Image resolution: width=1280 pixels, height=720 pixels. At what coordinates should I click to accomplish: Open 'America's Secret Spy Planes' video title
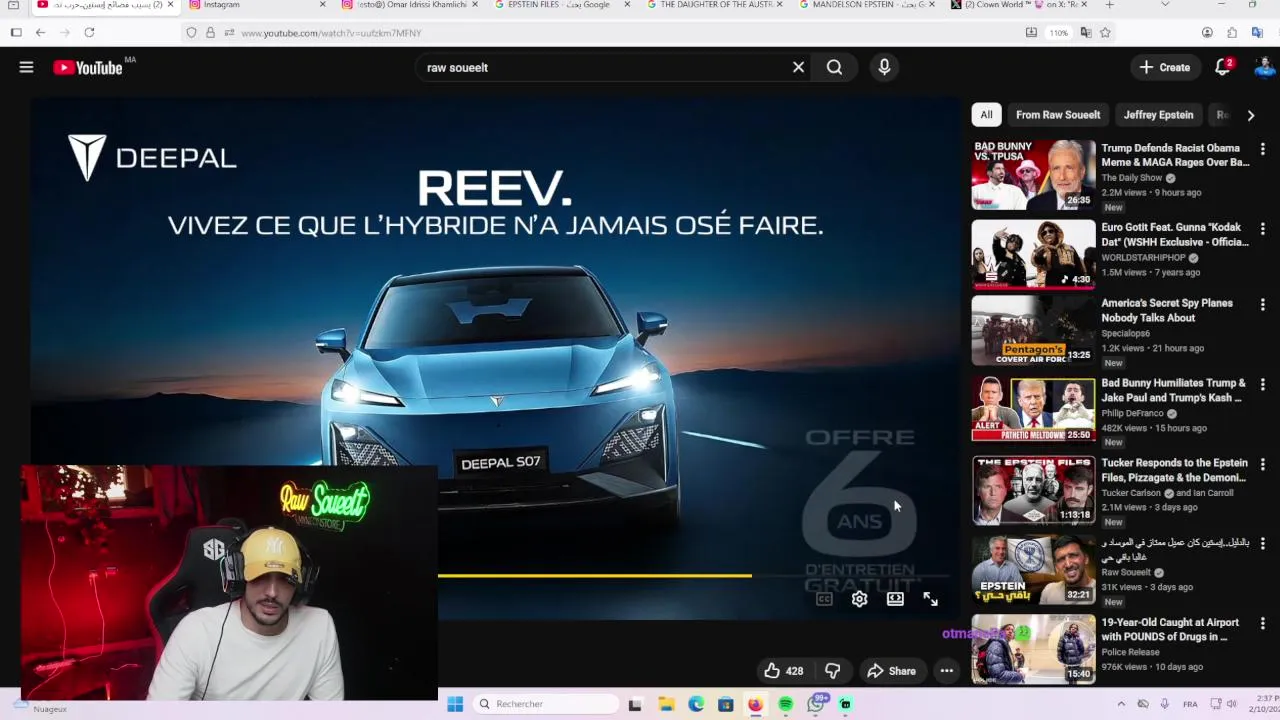1166,310
